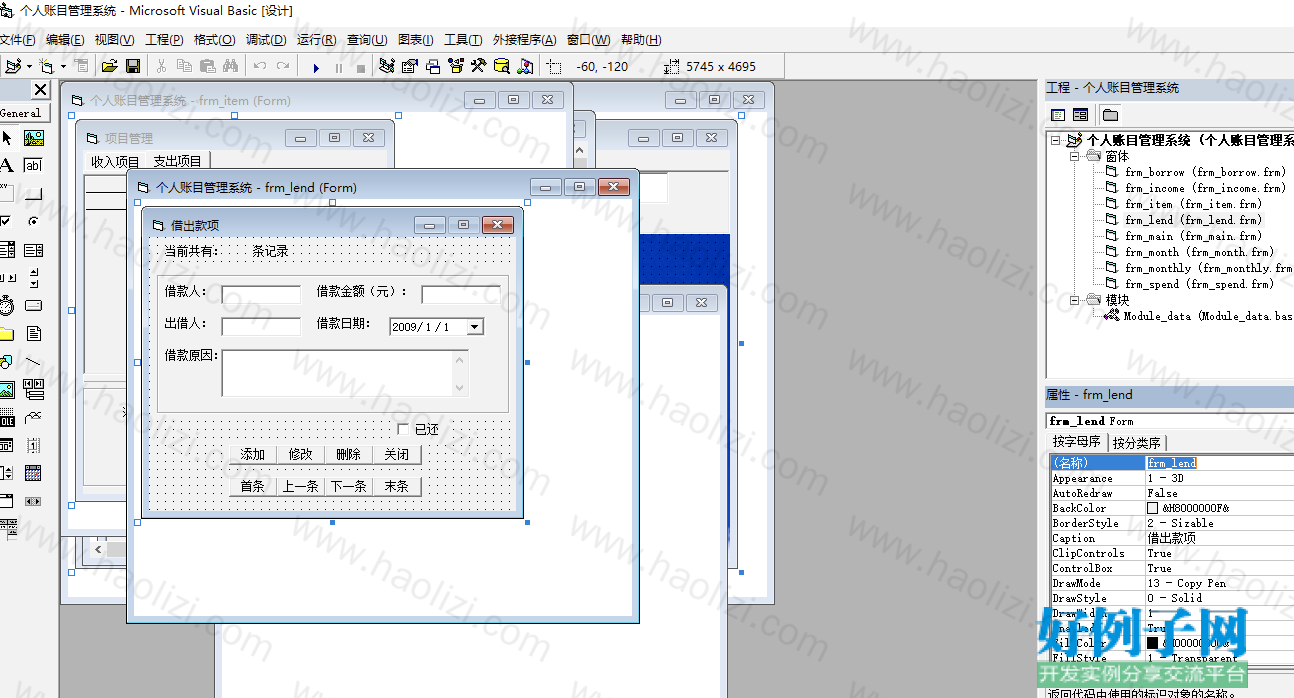The height and width of the screenshot is (698, 1294).
Task: Click the Break pause toolbar button
Action: tap(339, 68)
